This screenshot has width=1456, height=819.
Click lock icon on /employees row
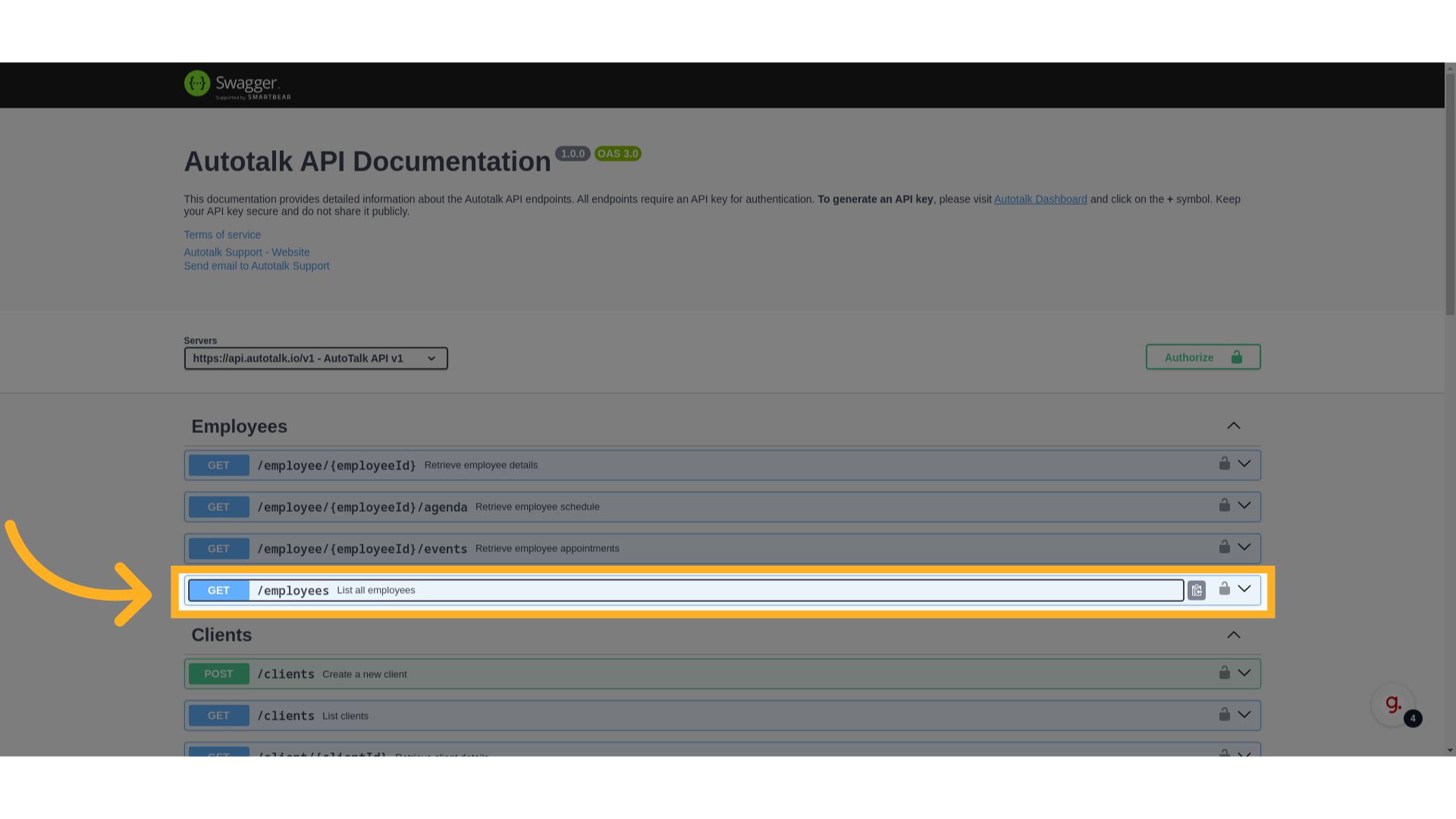click(1224, 588)
